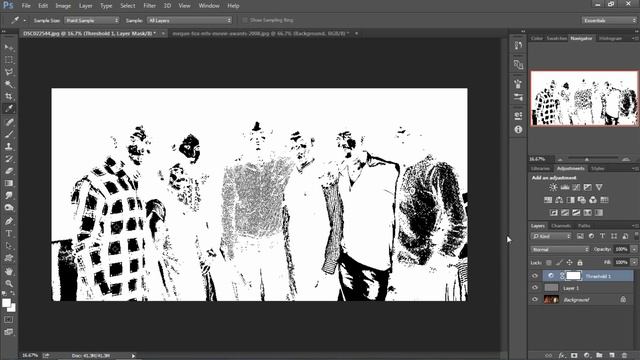The width and height of the screenshot is (640, 360).
Task: Open the Normal blend mode dropdown
Action: pos(560,249)
